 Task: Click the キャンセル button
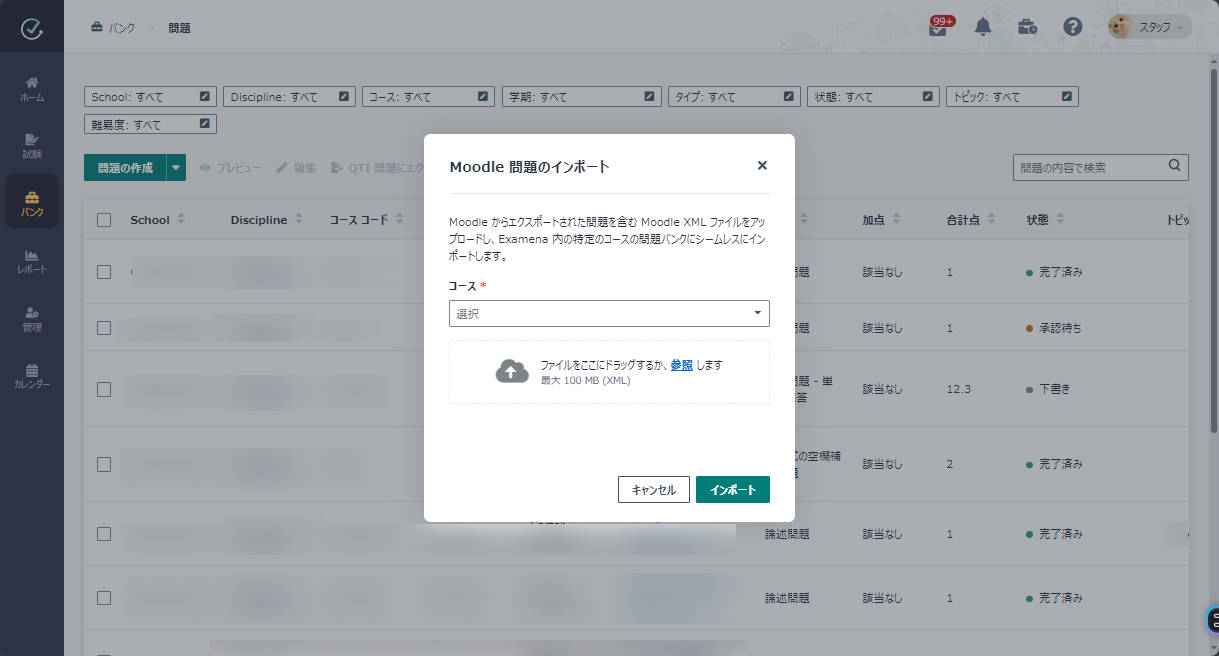[654, 490]
